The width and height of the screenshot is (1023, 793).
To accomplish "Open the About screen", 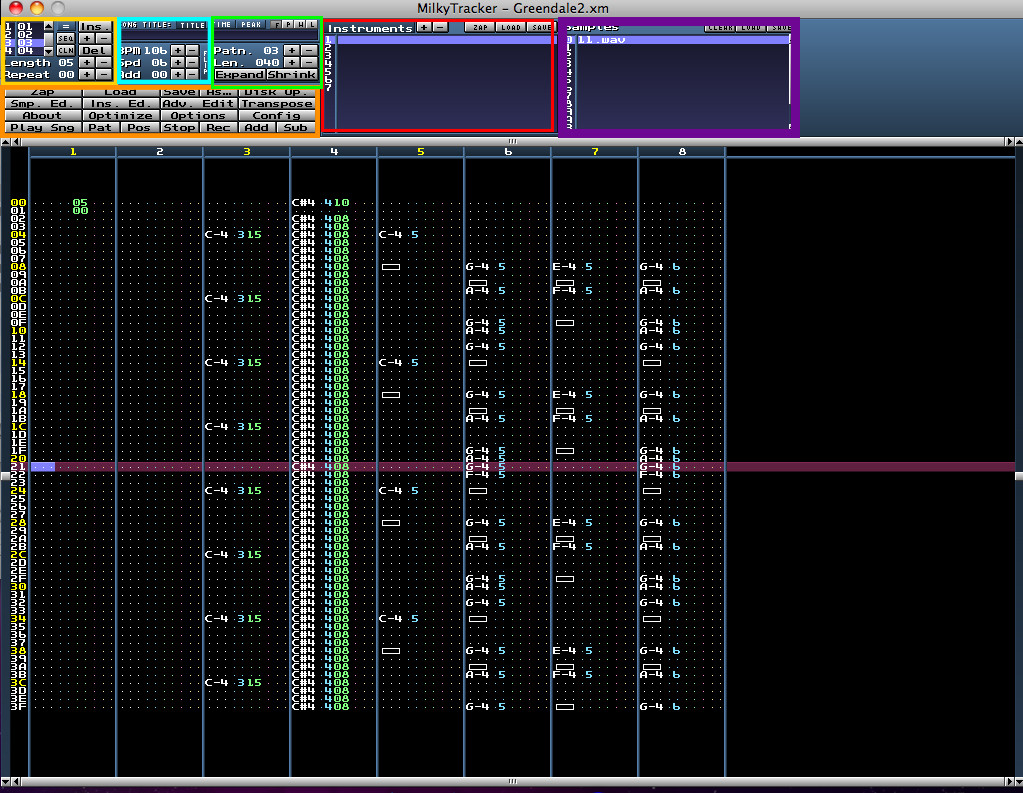I will (x=43, y=116).
